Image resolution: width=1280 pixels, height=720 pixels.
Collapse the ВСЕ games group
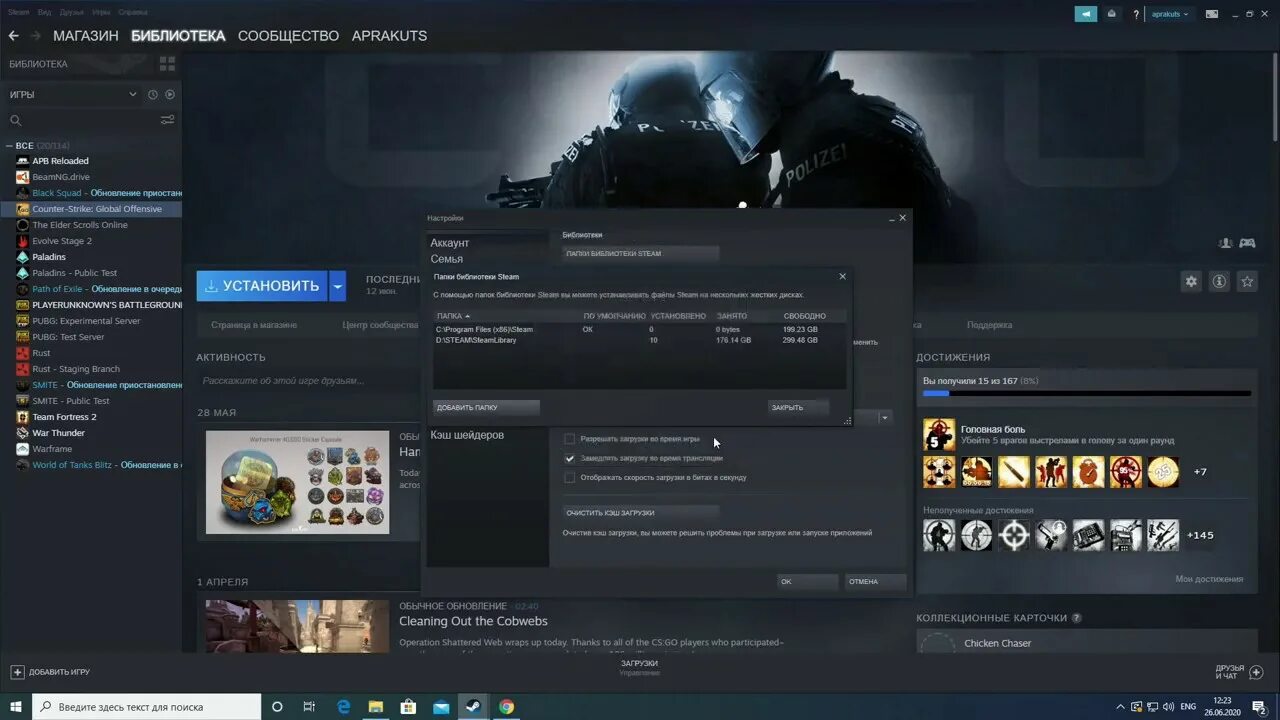pyautogui.click(x=10, y=146)
